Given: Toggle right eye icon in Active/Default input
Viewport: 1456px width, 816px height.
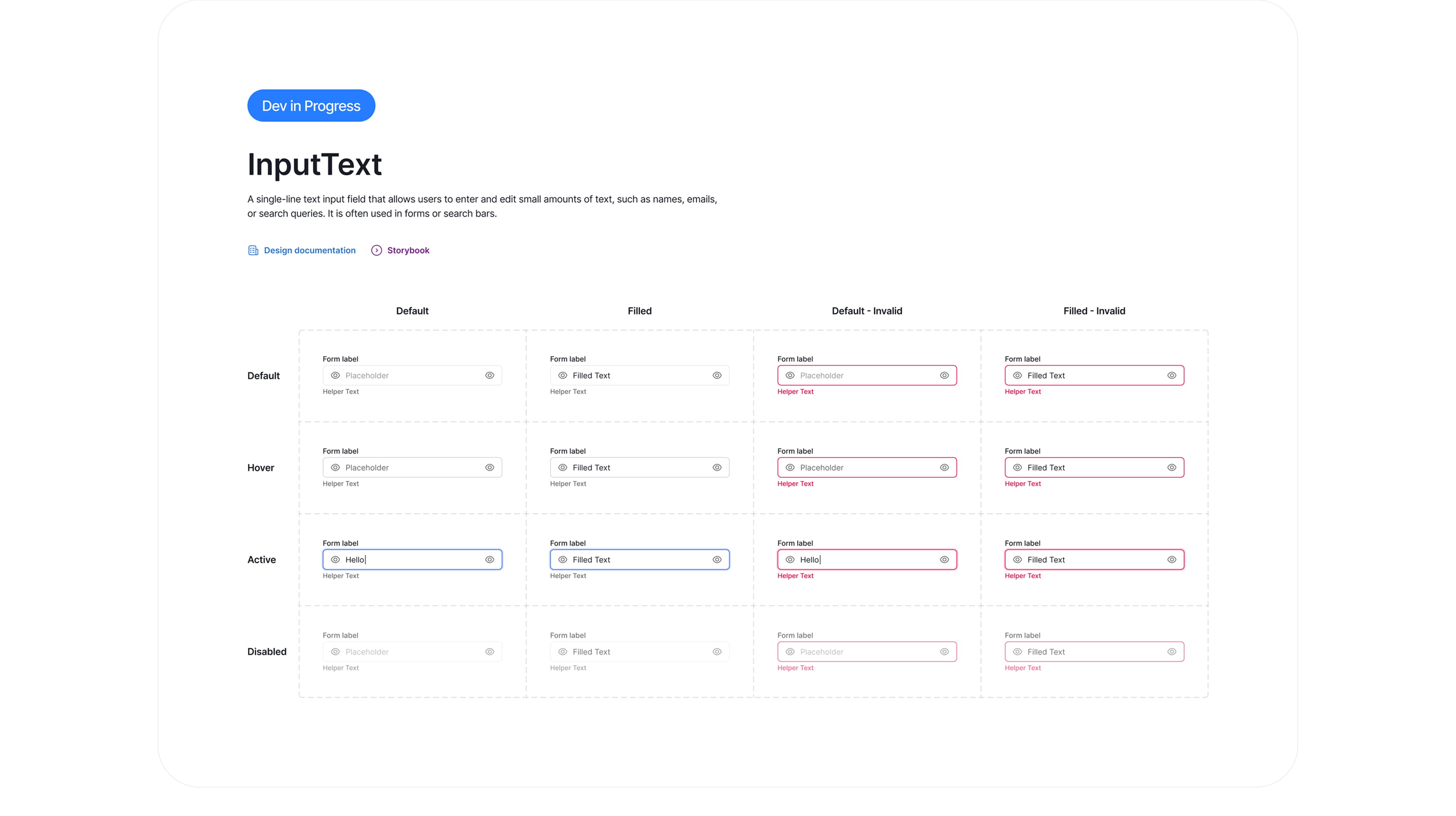Looking at the screenshot, I should click(490, 559).
